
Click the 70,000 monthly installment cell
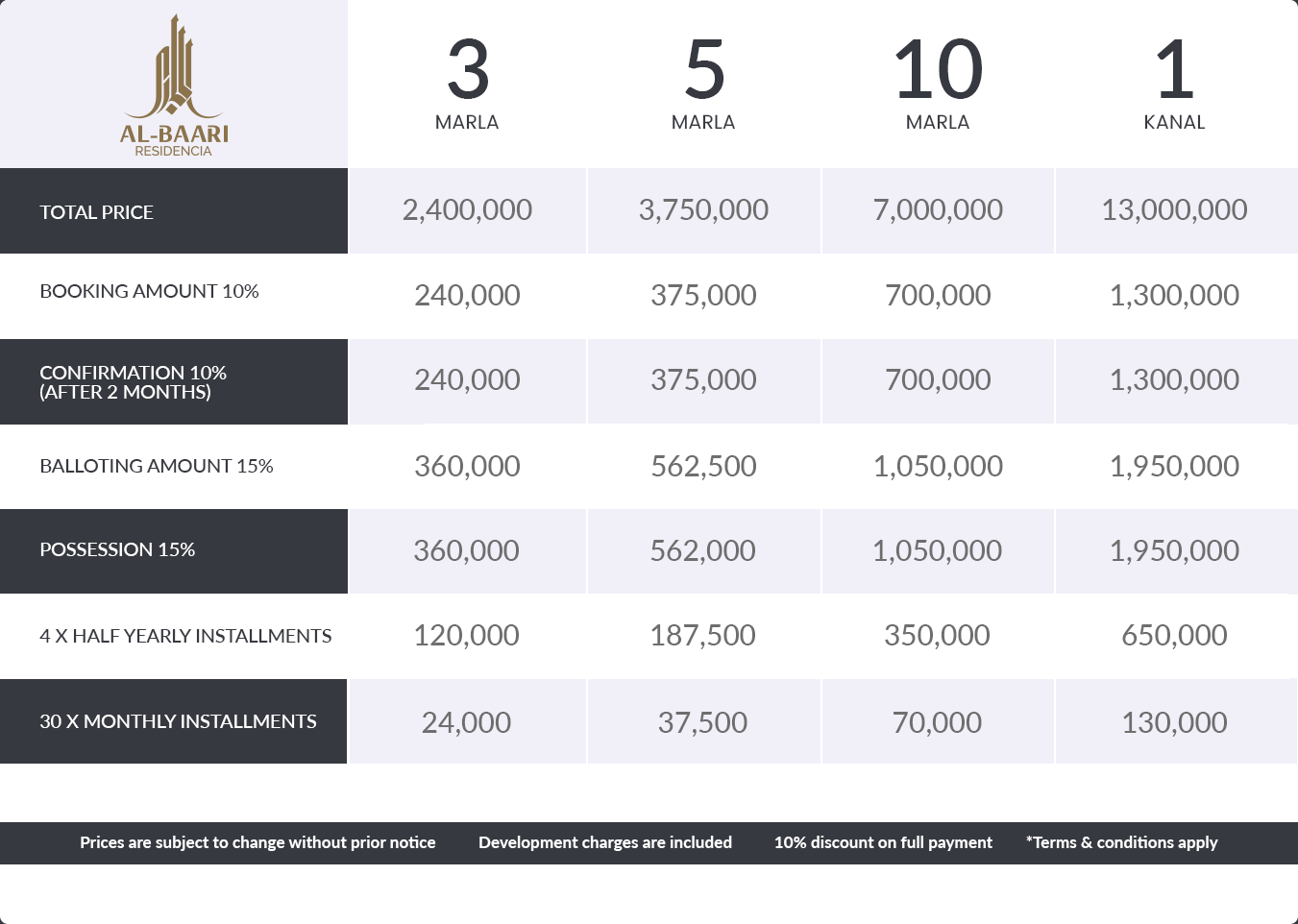937,722
